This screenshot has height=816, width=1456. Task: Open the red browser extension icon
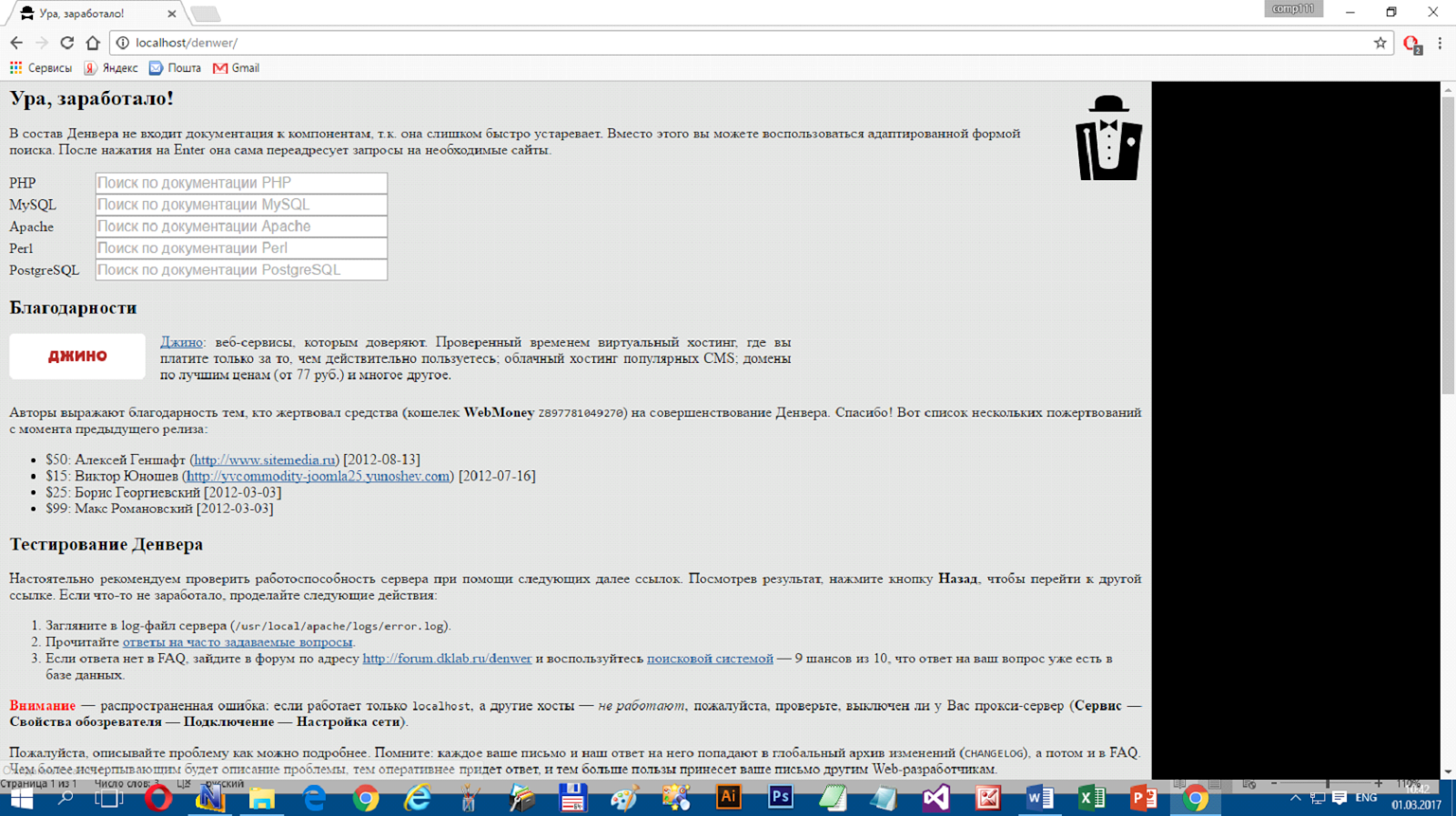(1411, 44)
